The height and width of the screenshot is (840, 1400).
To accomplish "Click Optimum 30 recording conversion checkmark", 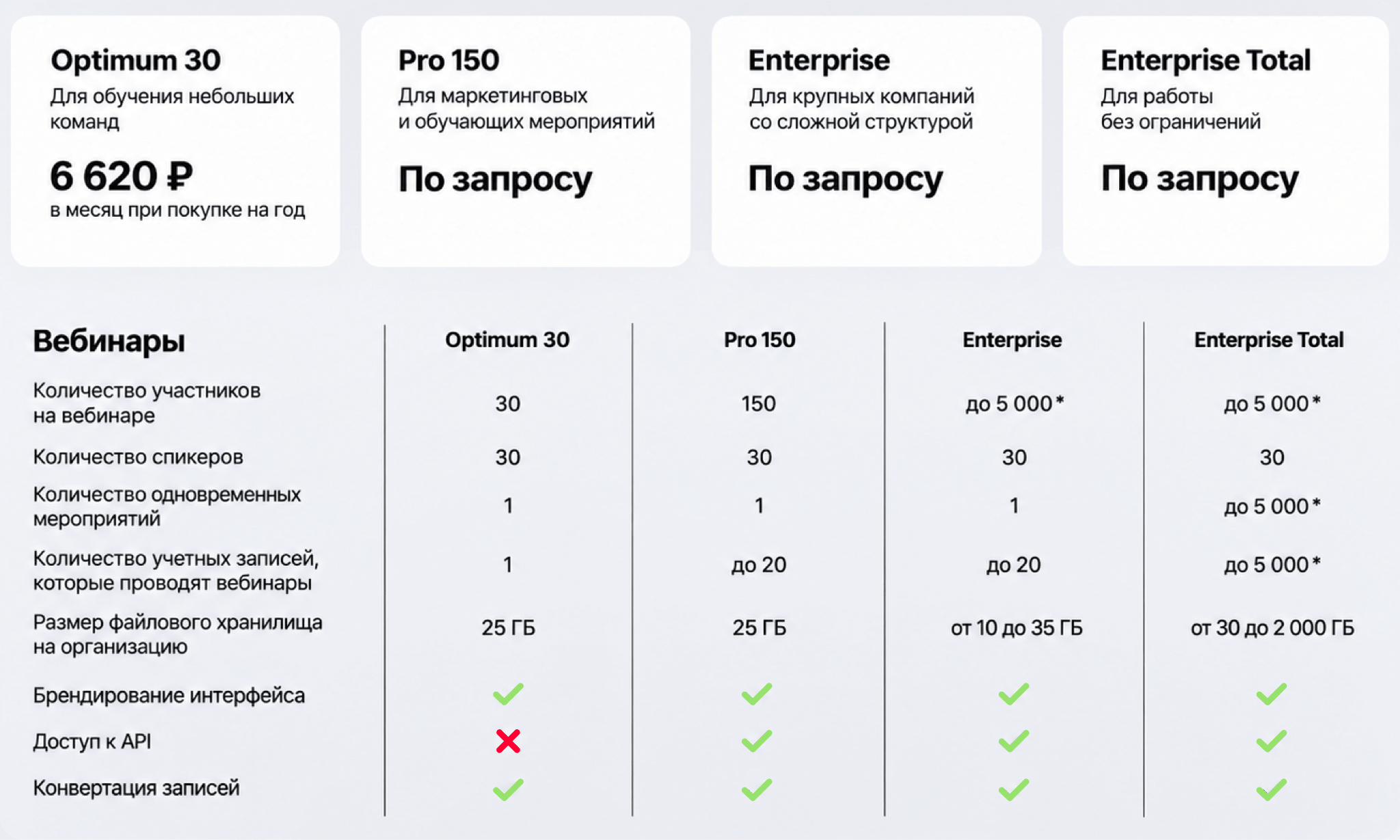I will 508,789.
